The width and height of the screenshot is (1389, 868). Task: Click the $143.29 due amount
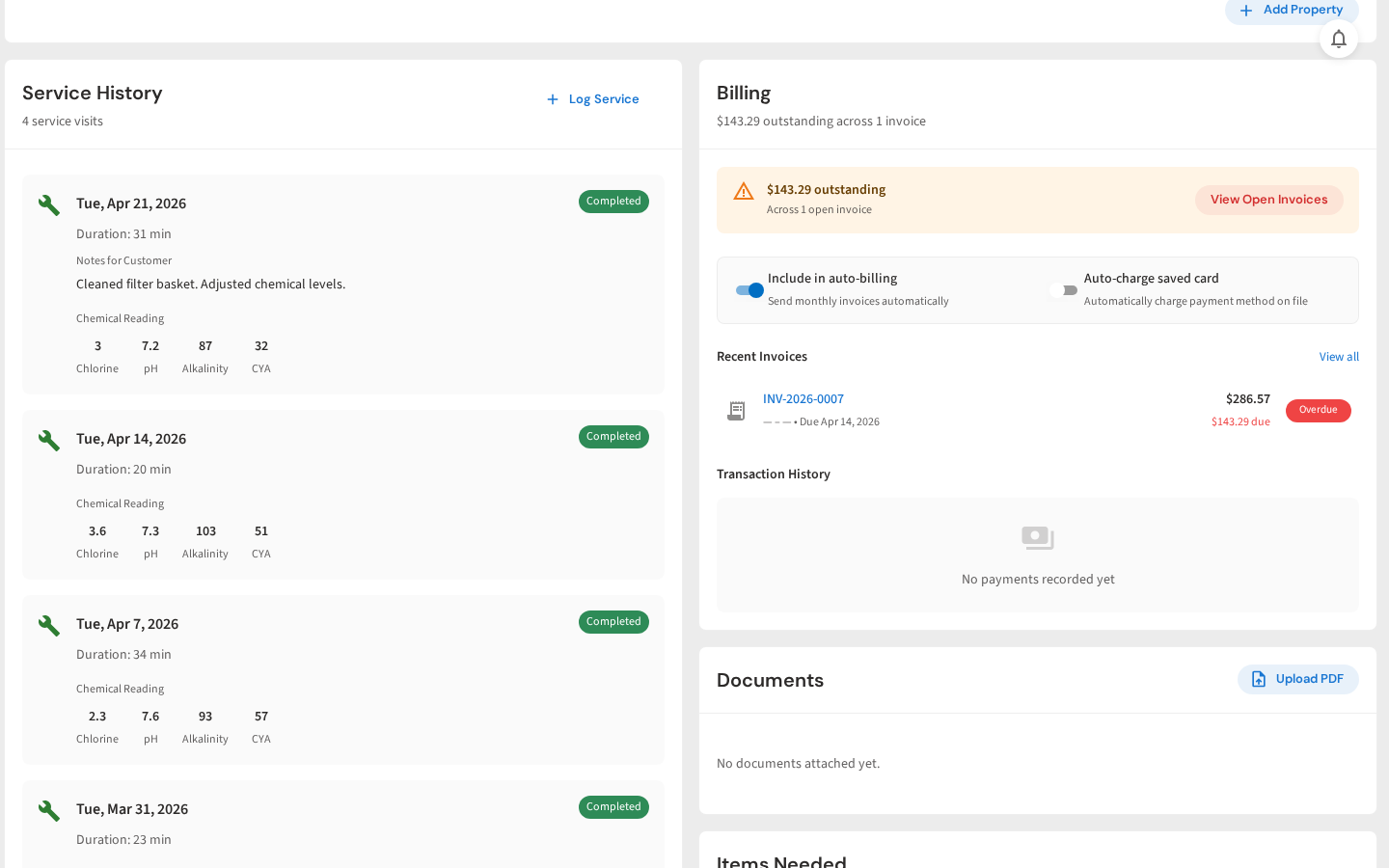click(1240, 422)
